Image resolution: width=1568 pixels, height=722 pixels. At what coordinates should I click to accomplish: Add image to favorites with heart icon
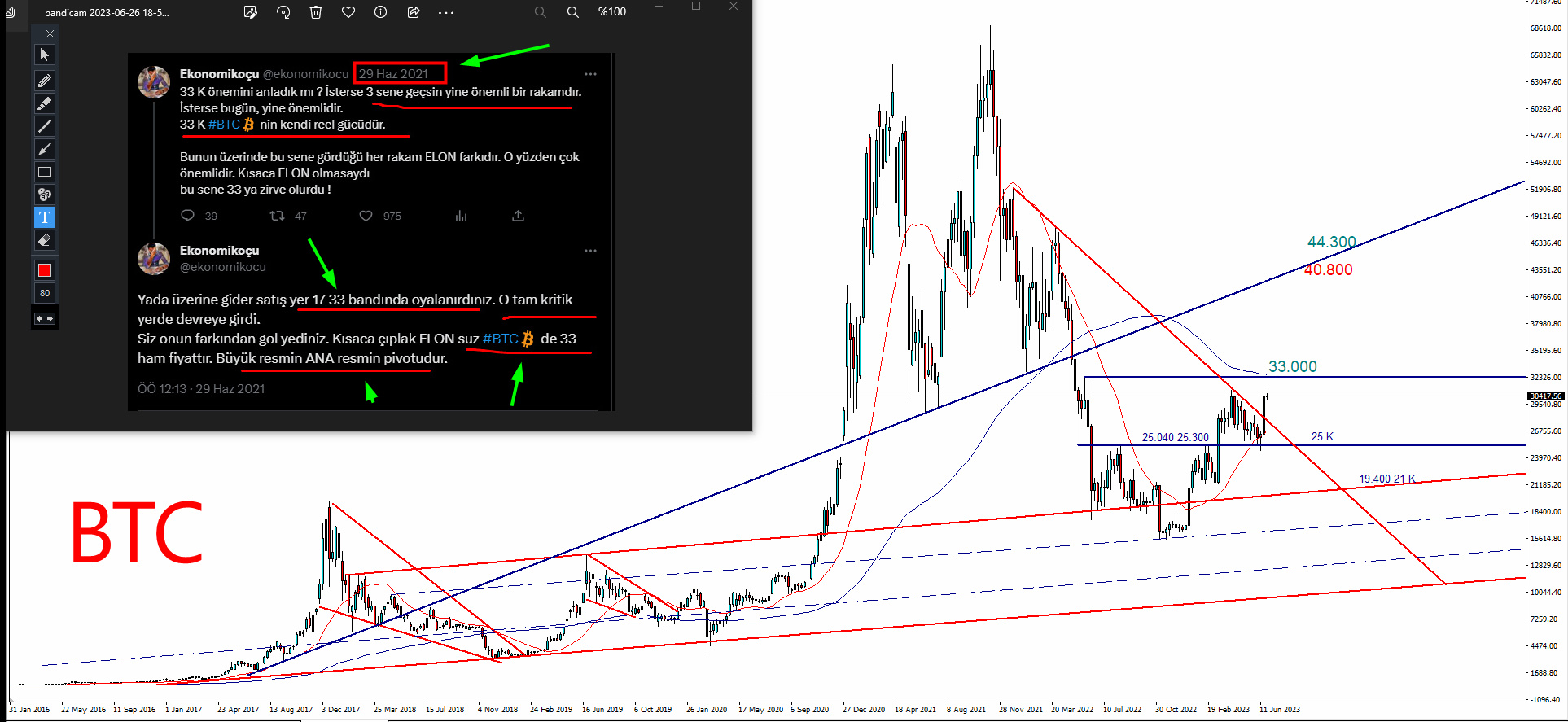click(x=348, y=12)
